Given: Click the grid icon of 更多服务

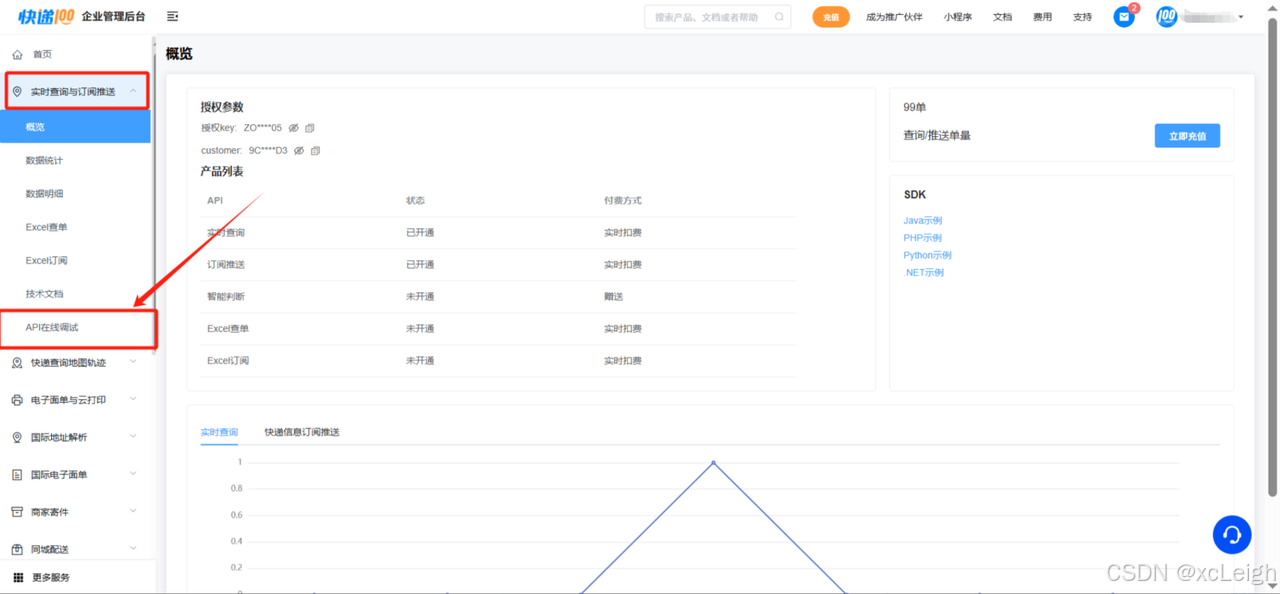Looking at the screenshot, I should [x=18, y=577].
